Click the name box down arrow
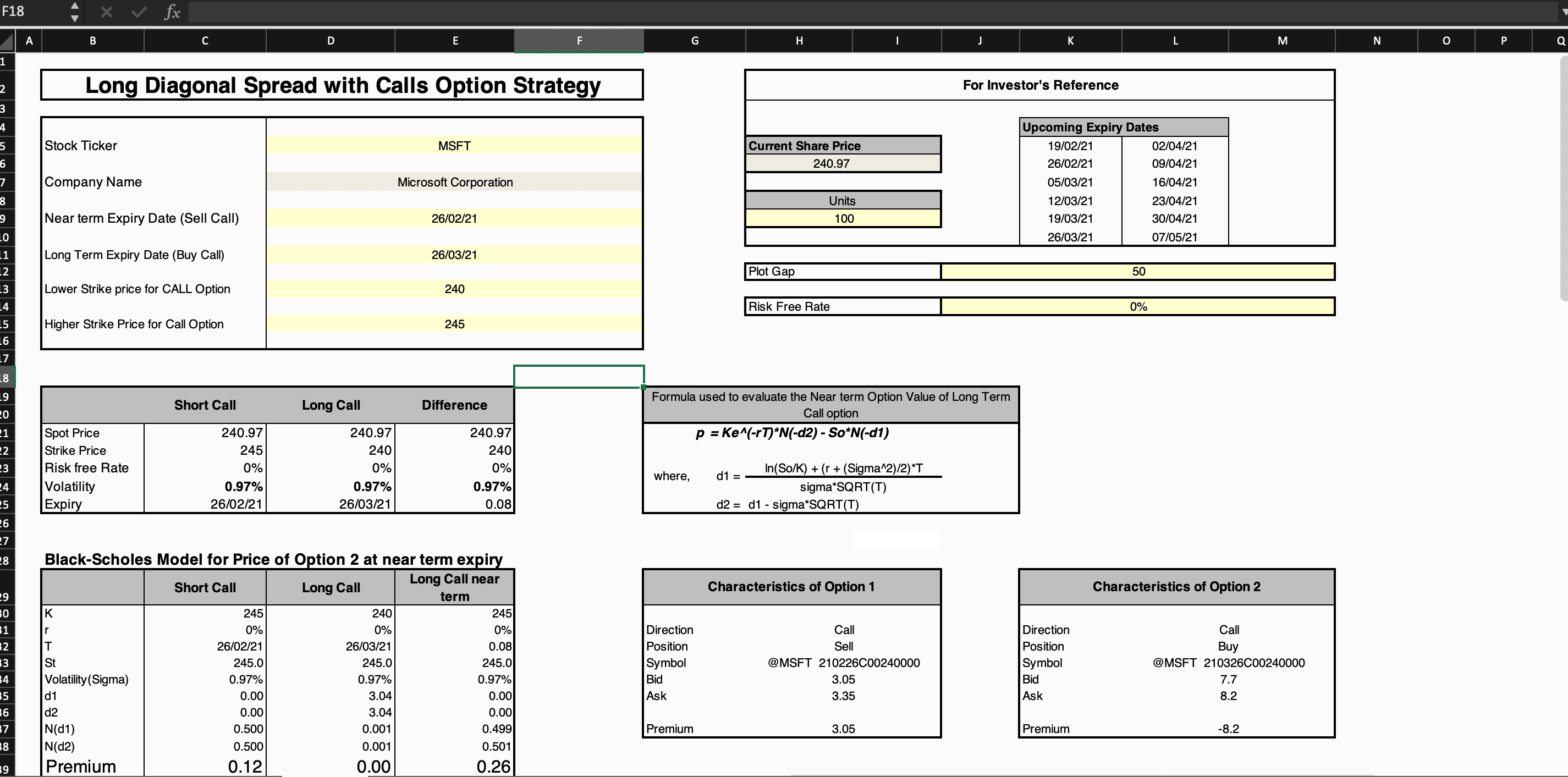Viewport: 1568px width, 777px height. click(x=74, y=18)
